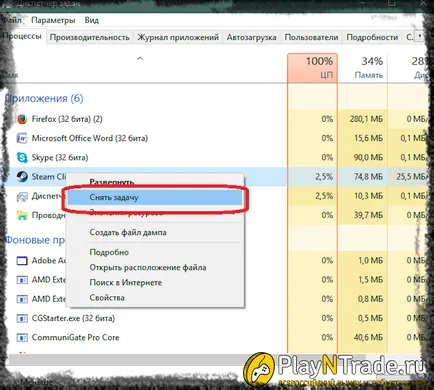The width and height of the screenshot is (434, 390).
Task: Select Microsoft Office Word (32 бита) row
Action: pyautogui.click(x=213, y=138)
